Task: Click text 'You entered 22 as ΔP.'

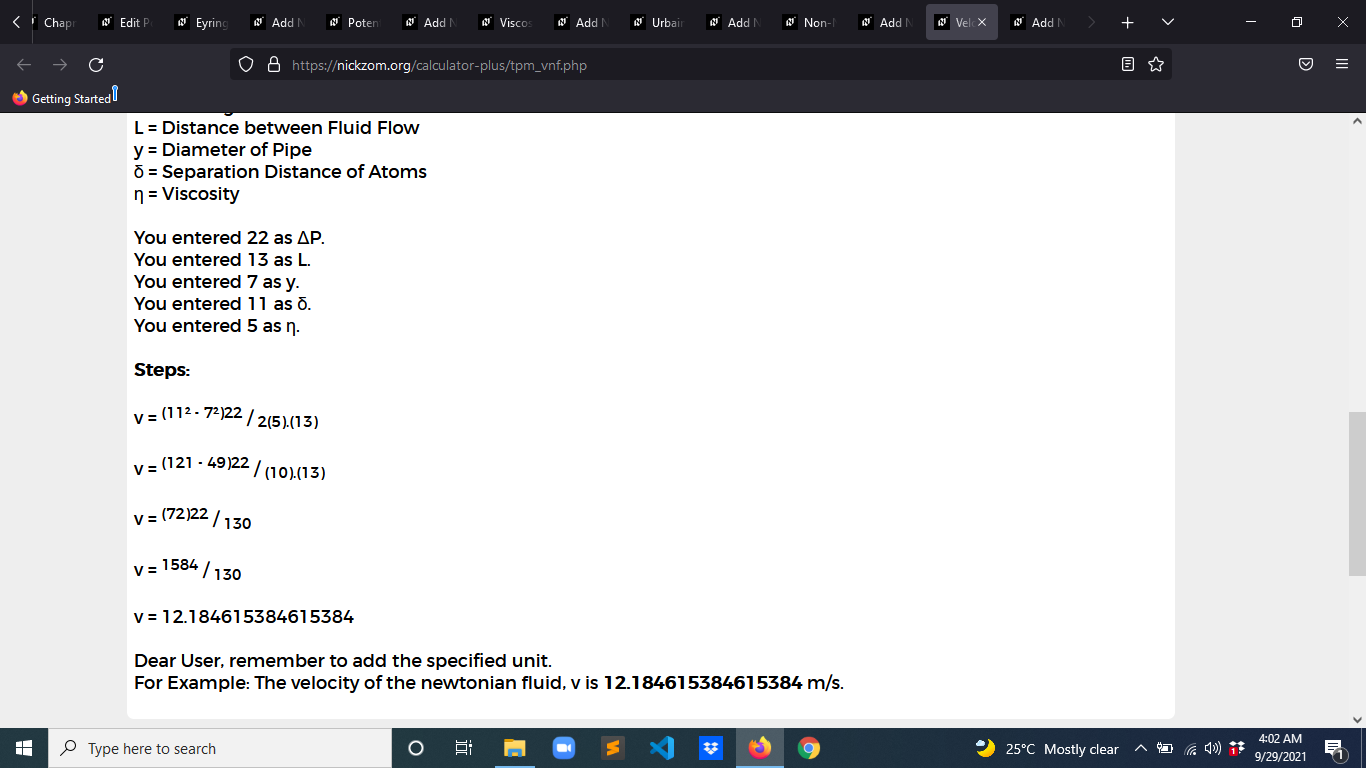Action: pyautogui.click(x=230, y=238)
